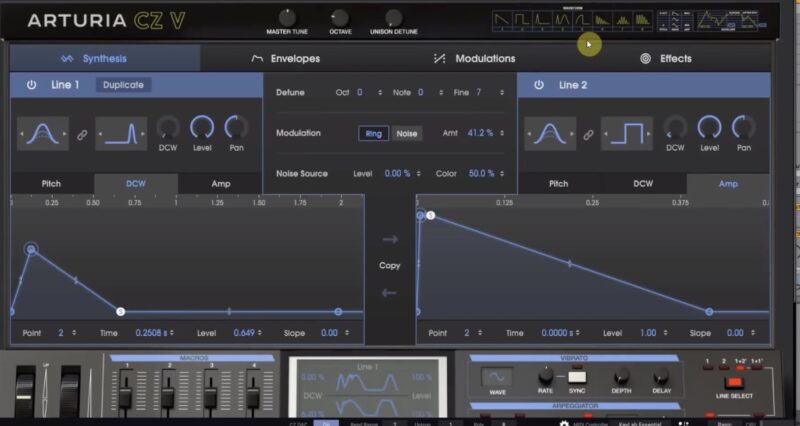
Task: Select the sustain S point on Line 2 Amp envelope
Action: coord(431,215)
